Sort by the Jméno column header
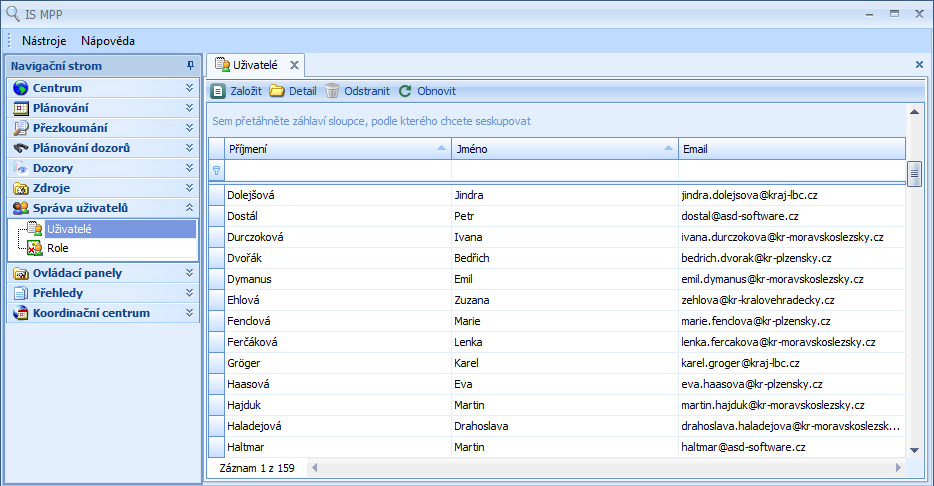Screen dimensions: 934x486 565,149
